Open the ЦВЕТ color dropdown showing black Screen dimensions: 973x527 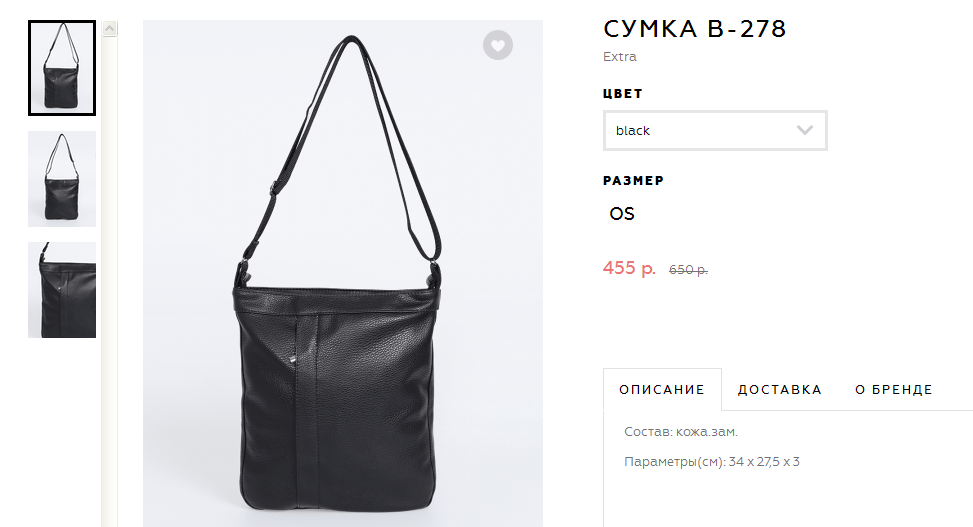715,130
